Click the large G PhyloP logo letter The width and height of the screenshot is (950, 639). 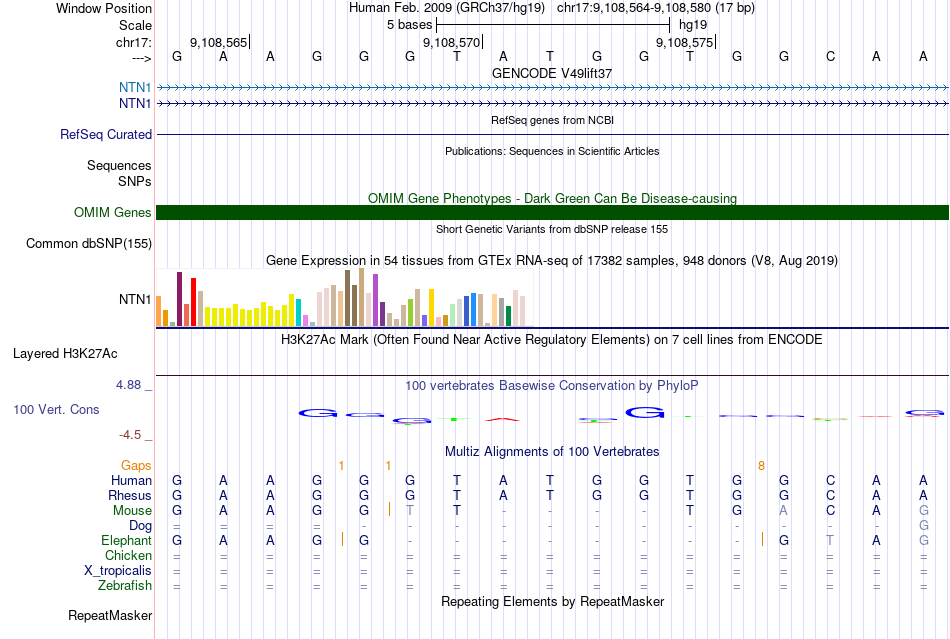(x=645, y=412)
